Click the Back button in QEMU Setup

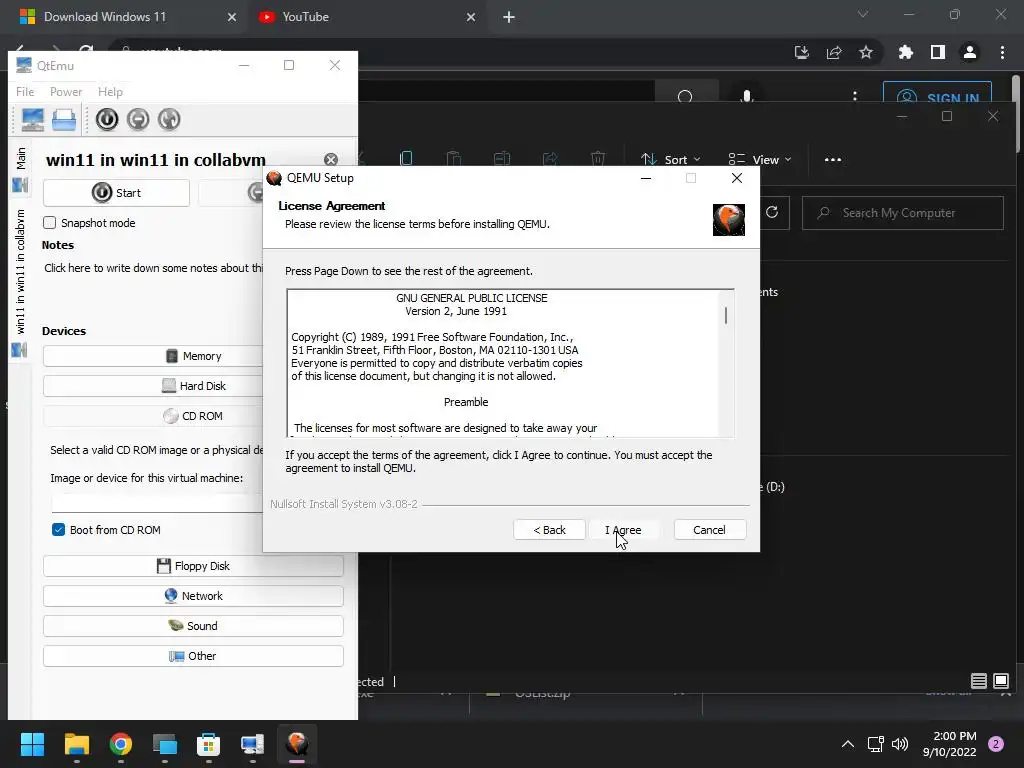[x=549, y=530]
